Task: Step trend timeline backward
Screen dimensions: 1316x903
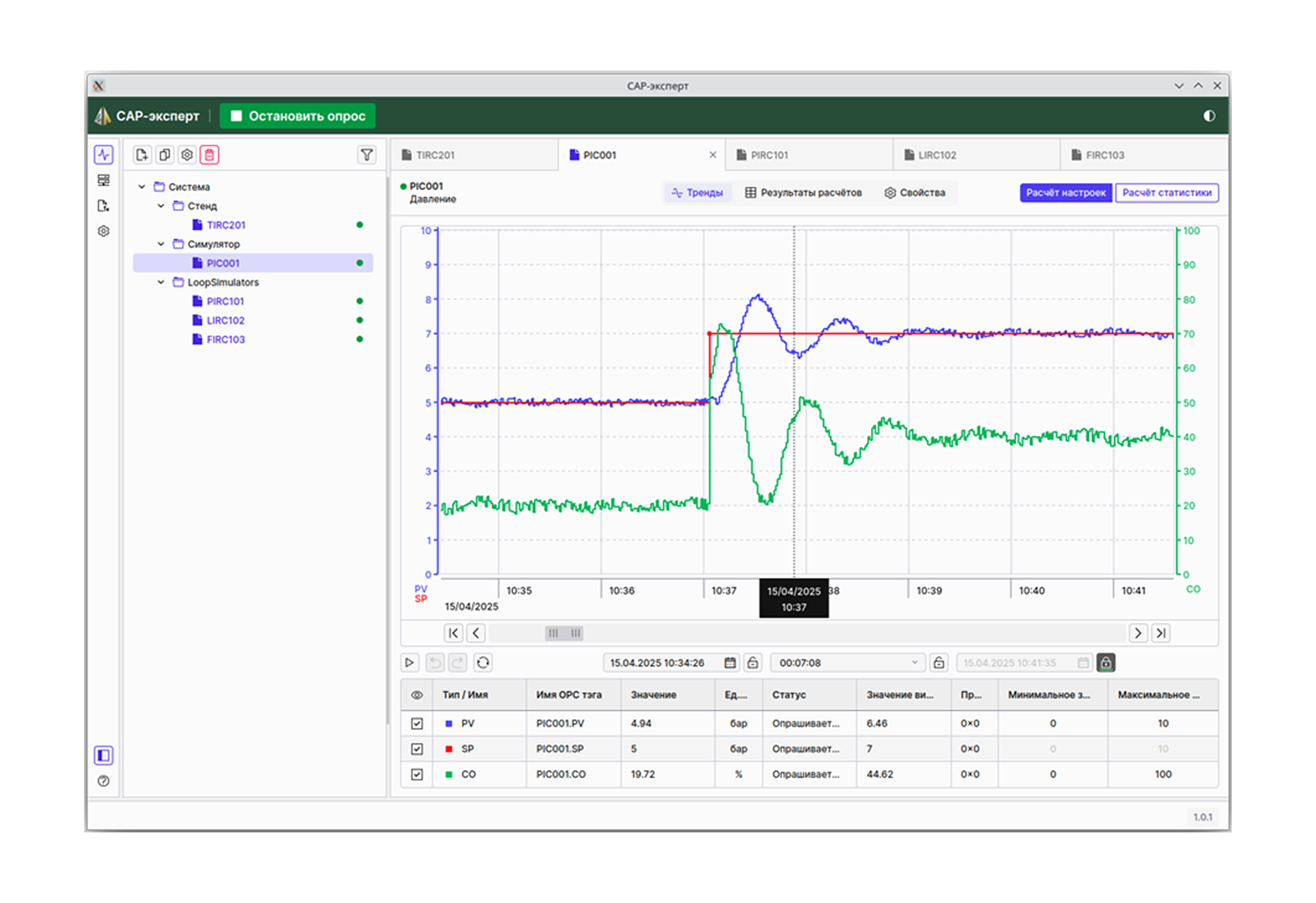Action: pos(476,633)
